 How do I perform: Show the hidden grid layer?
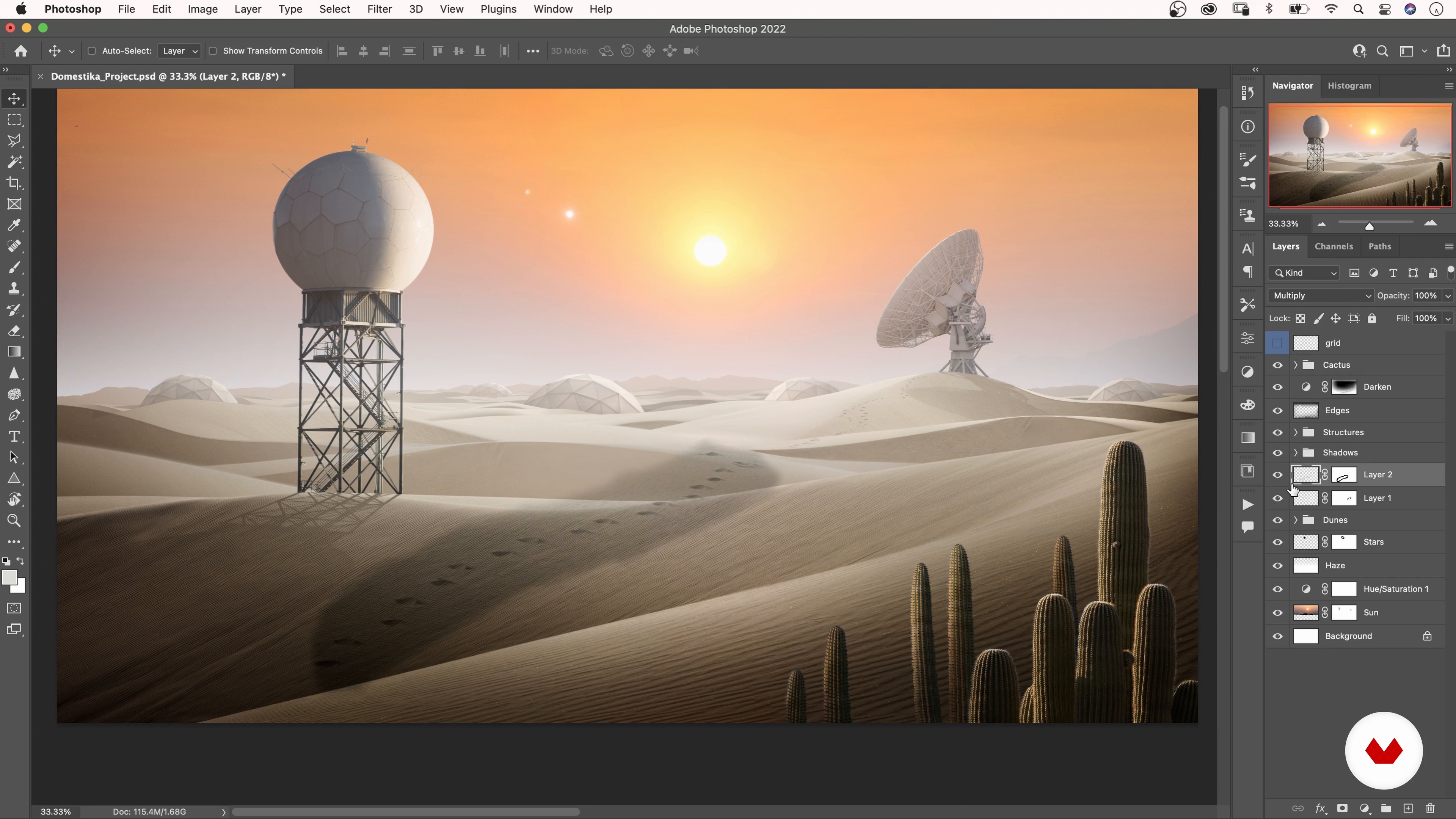[x=1277, y=343]
